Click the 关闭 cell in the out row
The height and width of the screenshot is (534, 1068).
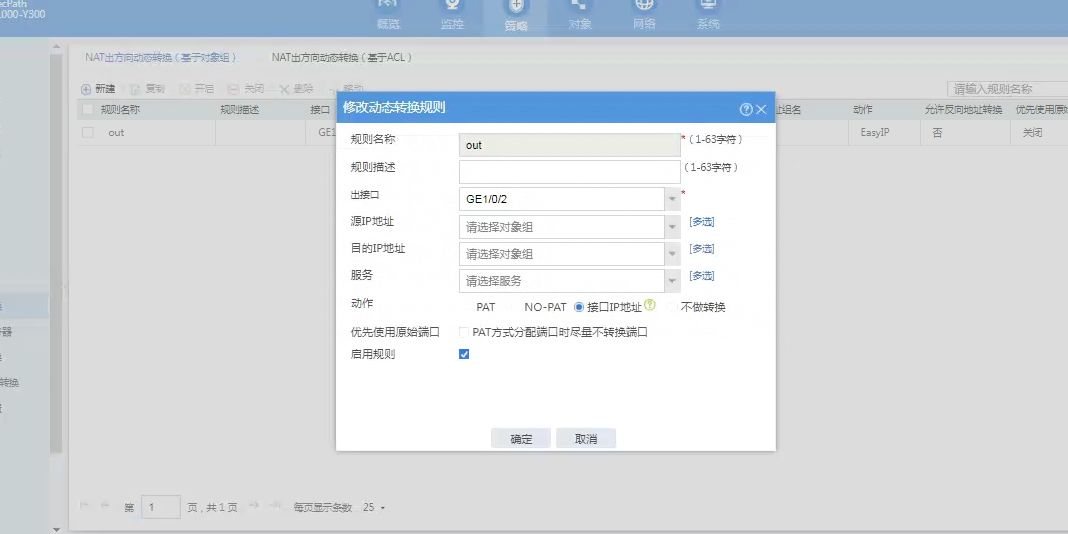pos(1033,133)
